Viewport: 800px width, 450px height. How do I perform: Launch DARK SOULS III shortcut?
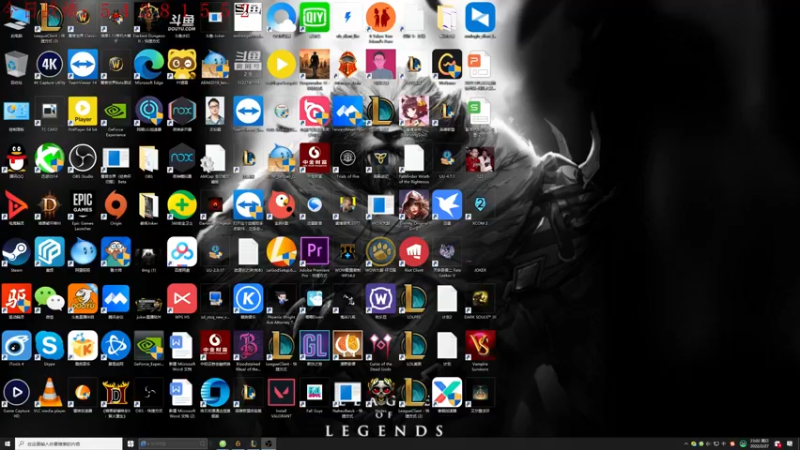tap(480, 299)
